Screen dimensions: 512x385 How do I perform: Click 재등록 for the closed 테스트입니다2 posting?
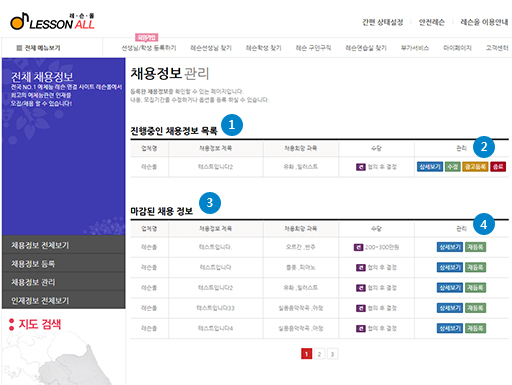(x=475, y=288)
